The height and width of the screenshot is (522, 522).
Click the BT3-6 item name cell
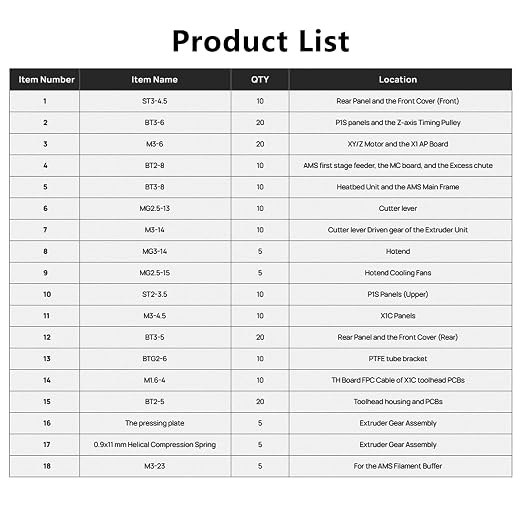[x=155, y=123]
